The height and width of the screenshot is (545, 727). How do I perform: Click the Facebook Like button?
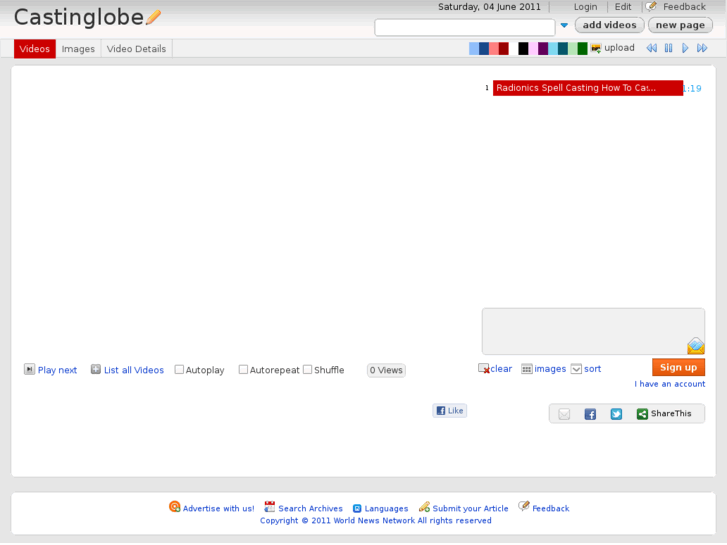click(450, 410)
